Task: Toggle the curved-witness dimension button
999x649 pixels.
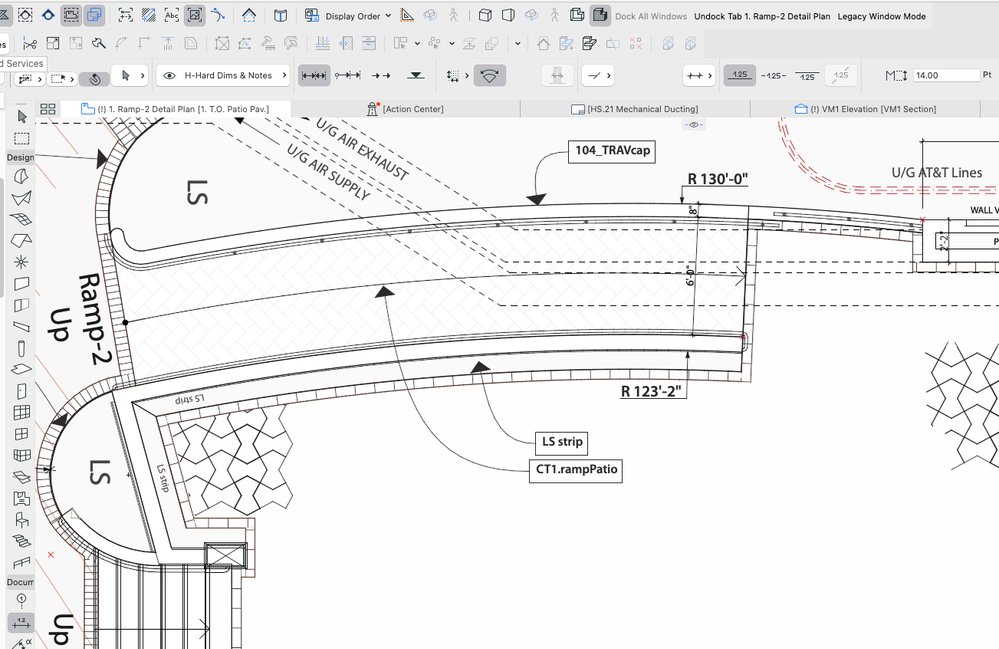Action: (489, 76)
